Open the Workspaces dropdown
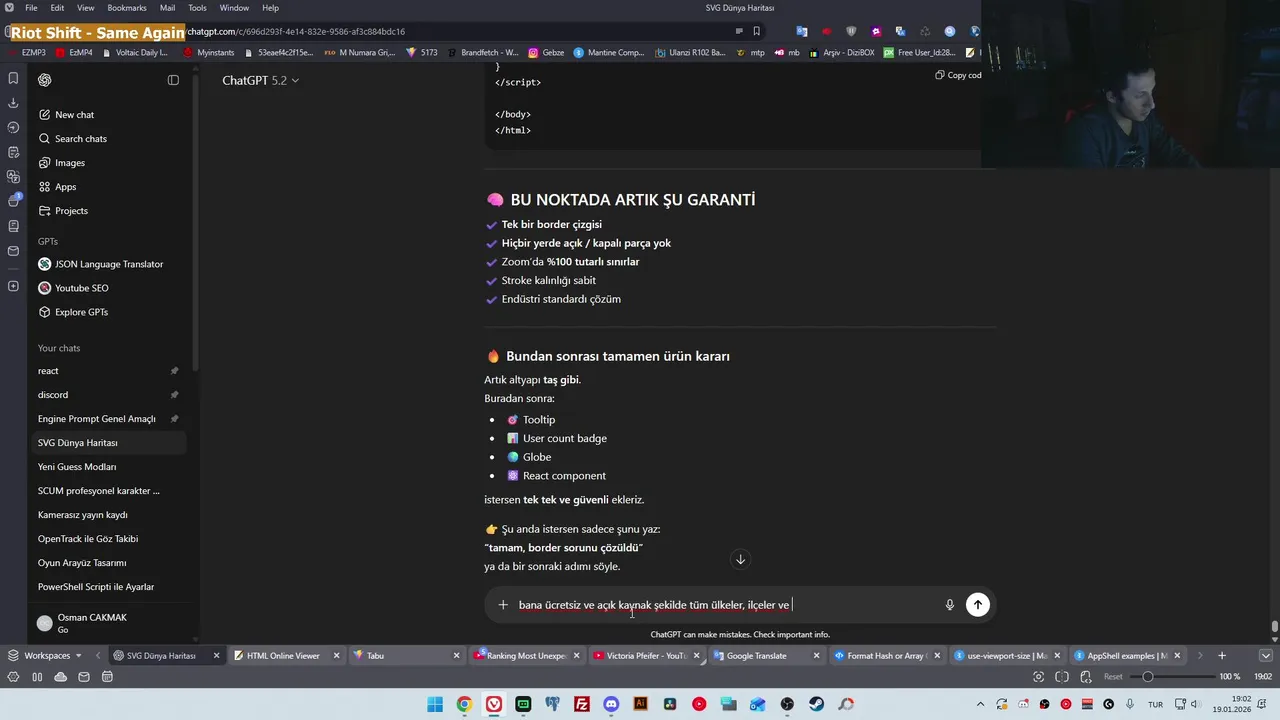Screen dimensions: 1280x720 tap(47, 656)
